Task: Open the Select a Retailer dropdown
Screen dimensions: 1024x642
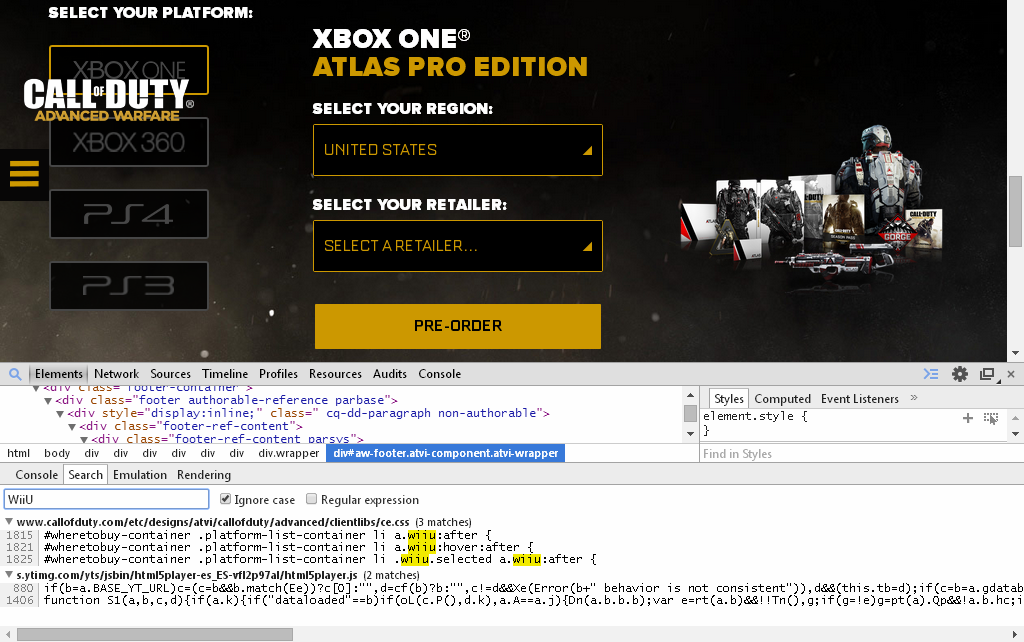Action: (x=458, y=246)
